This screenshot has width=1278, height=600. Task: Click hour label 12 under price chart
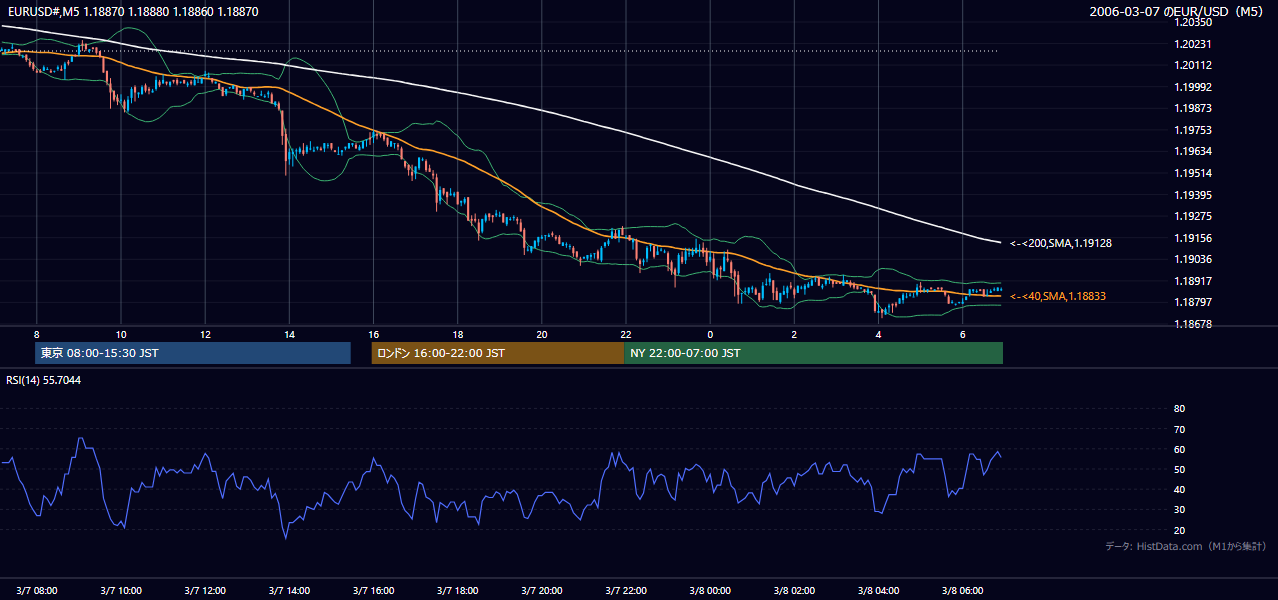click(204, 334)
